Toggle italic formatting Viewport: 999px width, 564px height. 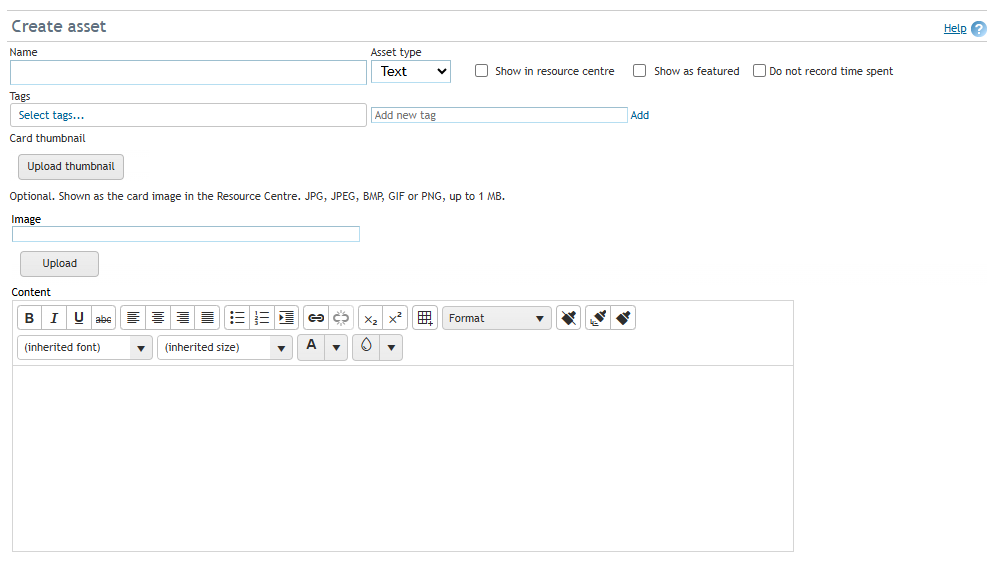54,318
